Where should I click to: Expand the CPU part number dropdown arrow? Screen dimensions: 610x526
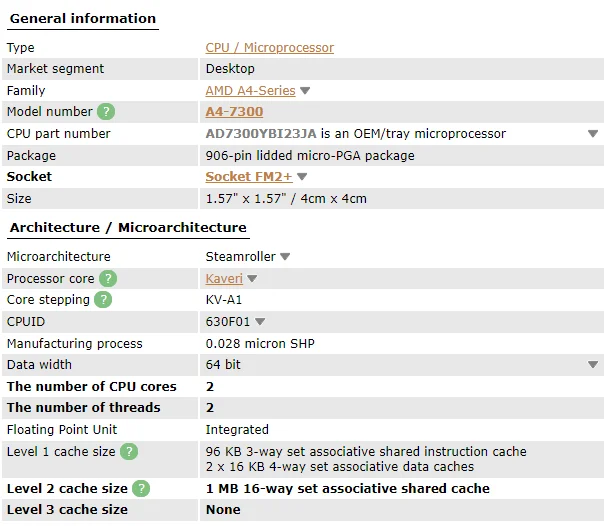click(x=593, y=134)
